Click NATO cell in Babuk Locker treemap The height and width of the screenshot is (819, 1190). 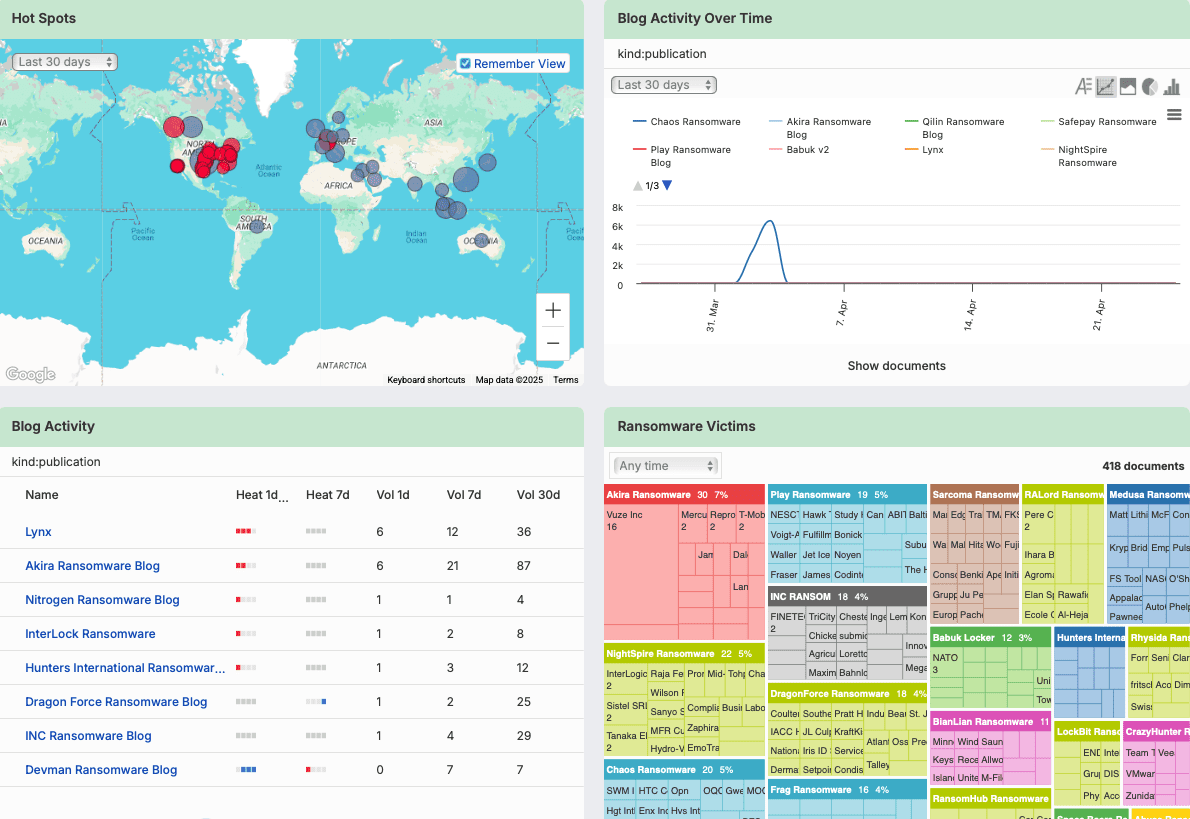[x=946, y=667]
